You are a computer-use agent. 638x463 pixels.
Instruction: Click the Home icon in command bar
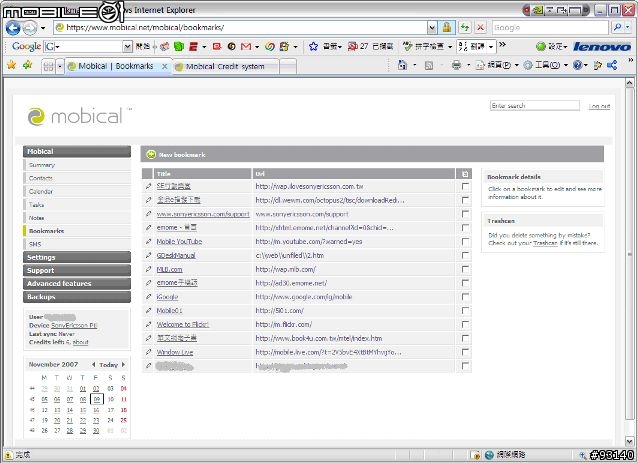(x=402, y=65)
